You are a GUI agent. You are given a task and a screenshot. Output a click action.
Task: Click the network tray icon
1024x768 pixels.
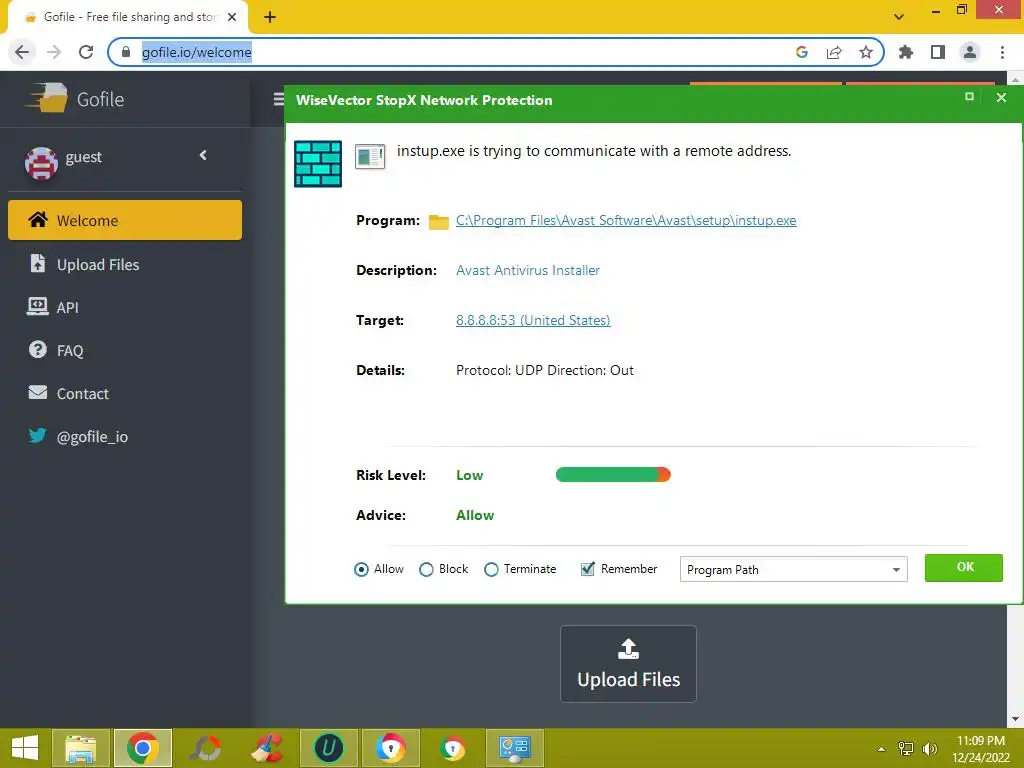[906, 748]
